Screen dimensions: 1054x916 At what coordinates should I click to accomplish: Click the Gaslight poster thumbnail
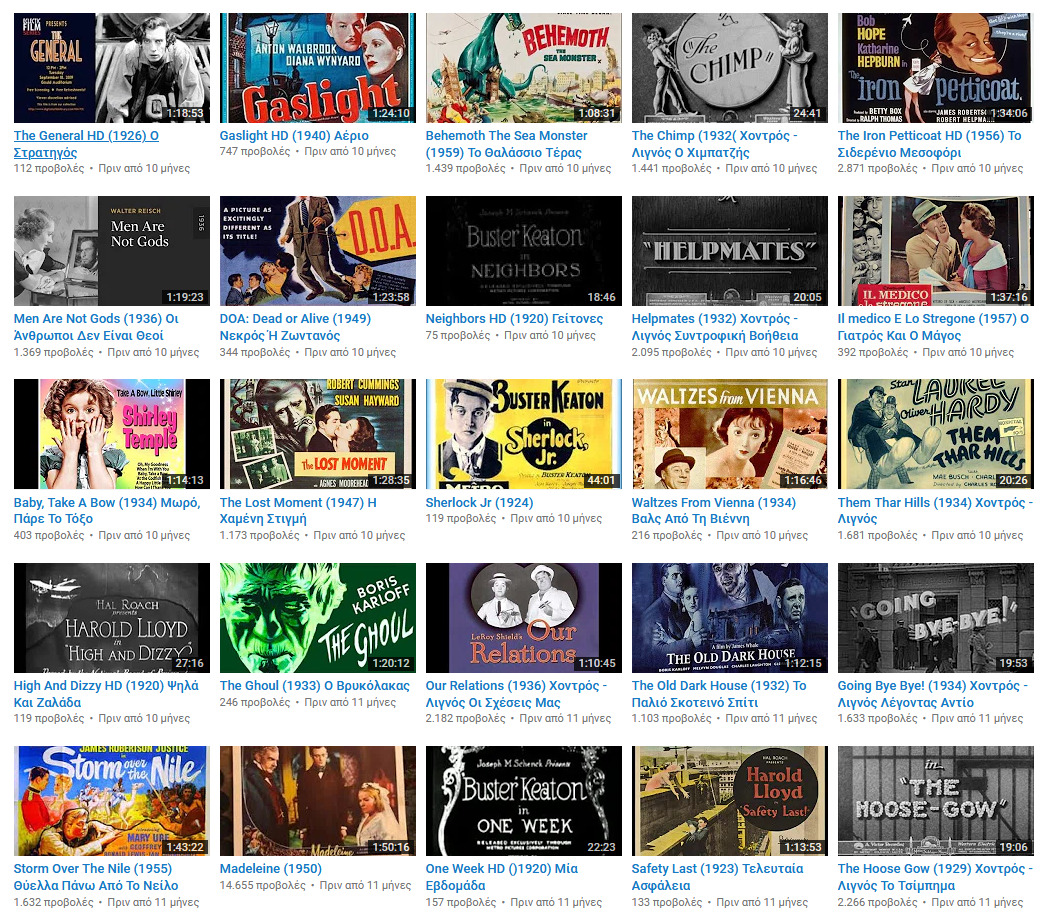click(318, 67)
